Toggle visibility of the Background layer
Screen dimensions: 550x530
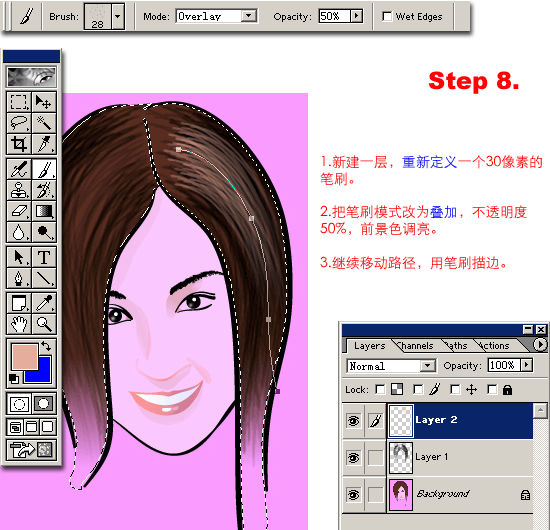click(x=353, y=495)
